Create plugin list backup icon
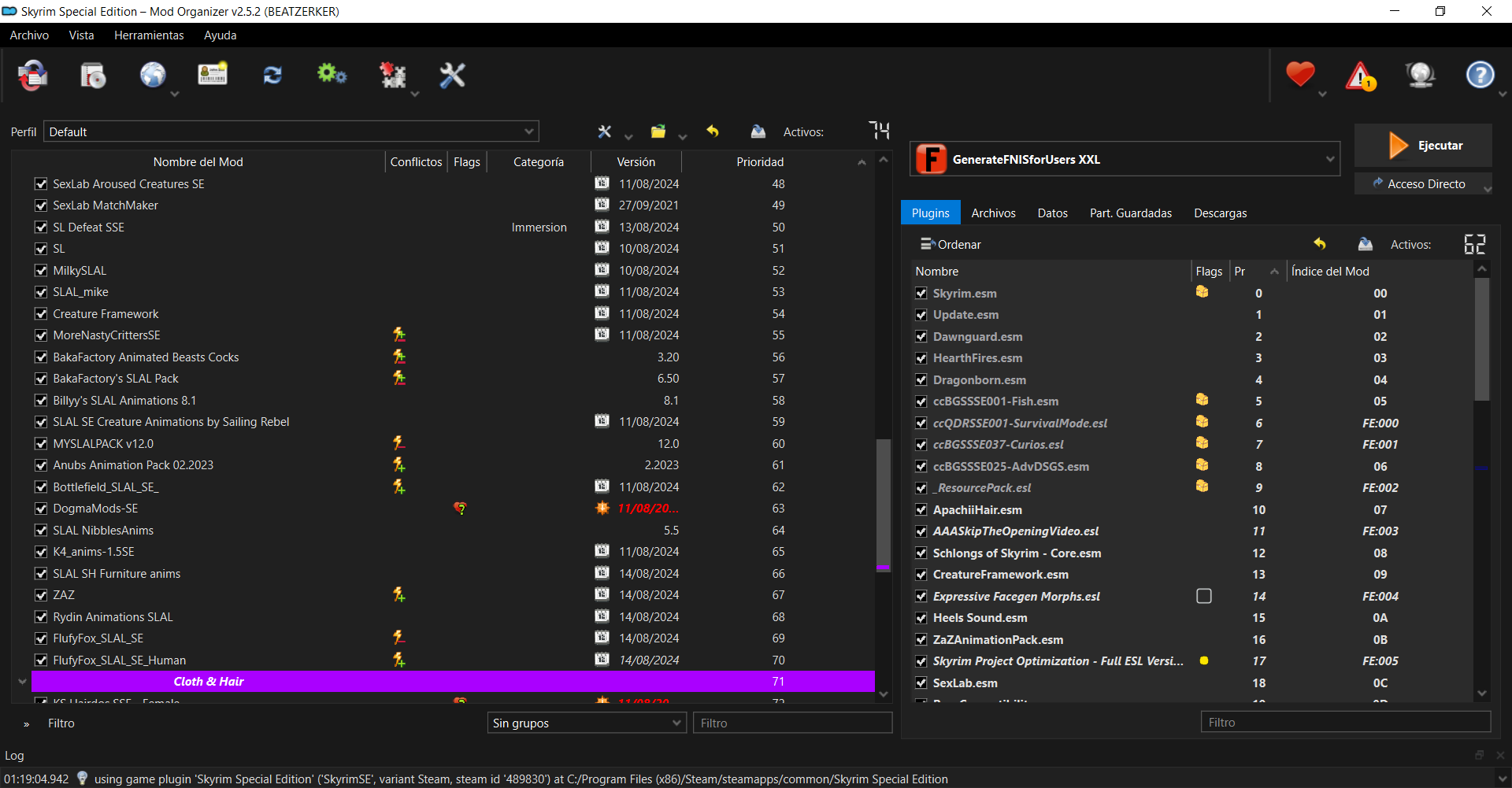The image size is (1512, 788). [x=1366, y=244]
